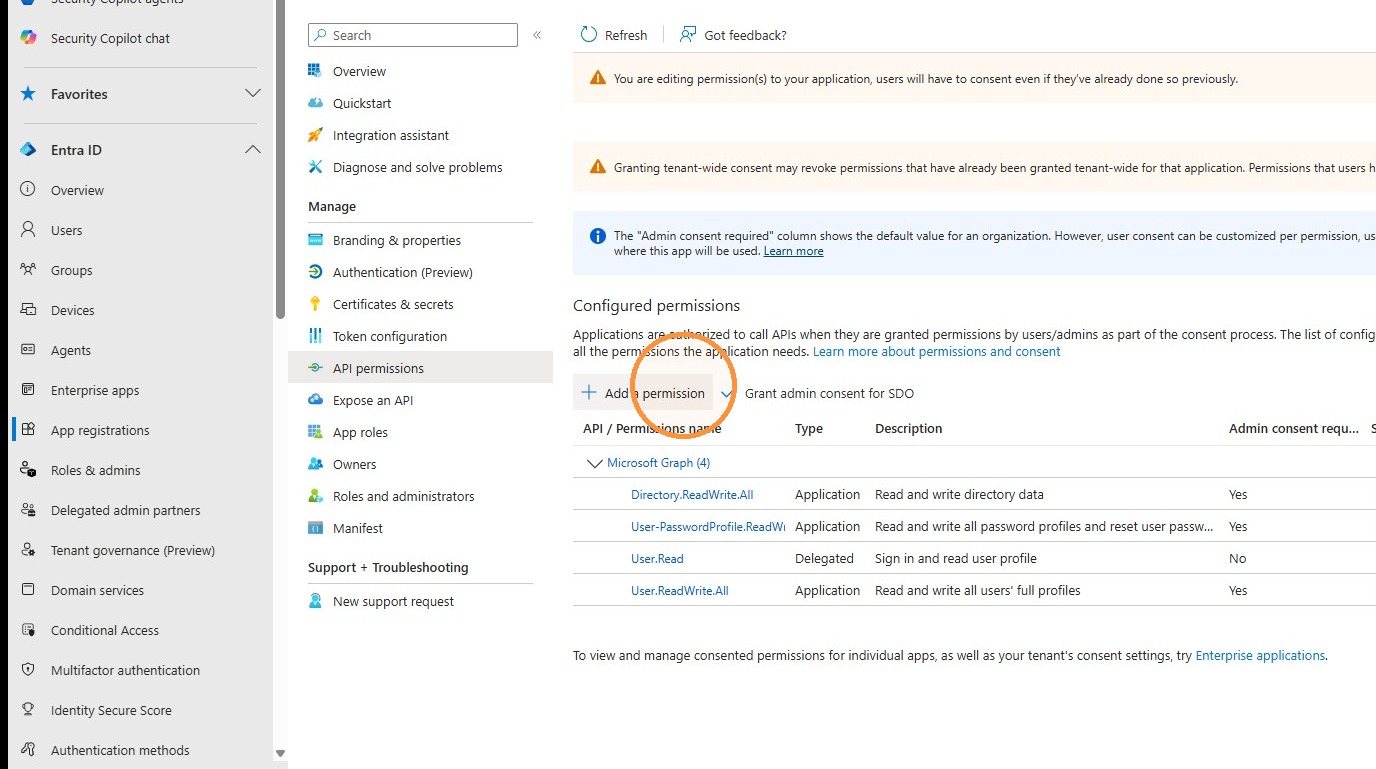Click the Refresh circular arrow icon
The width and height of the screenshot is (1376, 769).
589,35
